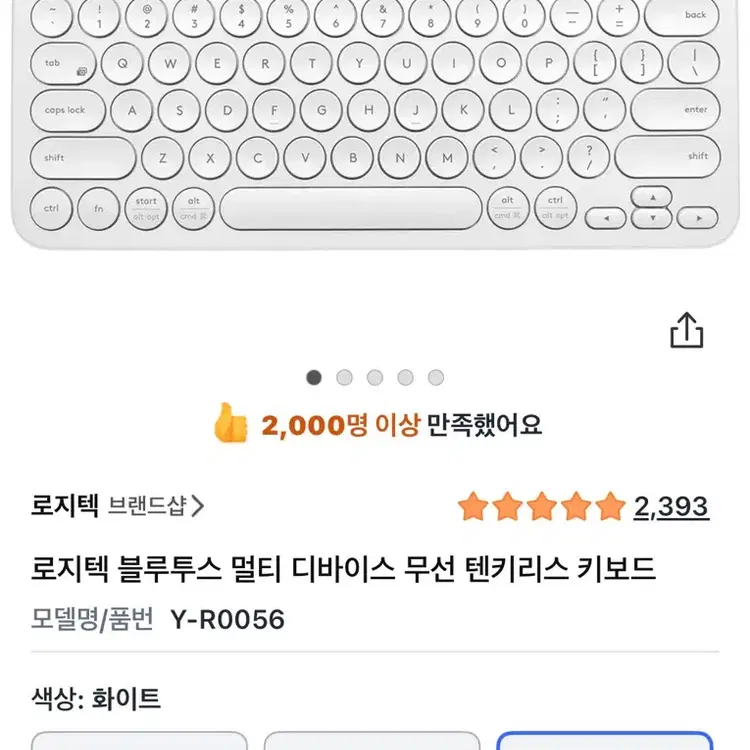Viewport: 750px width, 750px height.
Task: Select the highlighted blue-bordered color option
Action: [x=604, y=741]
